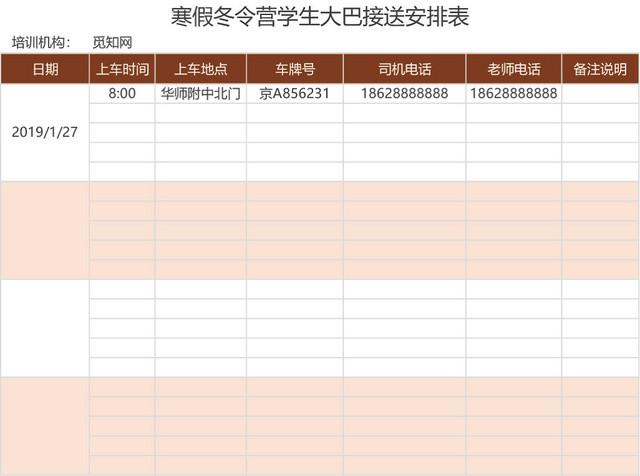Select the 备注说明 column header

click(x=600, y=69)
